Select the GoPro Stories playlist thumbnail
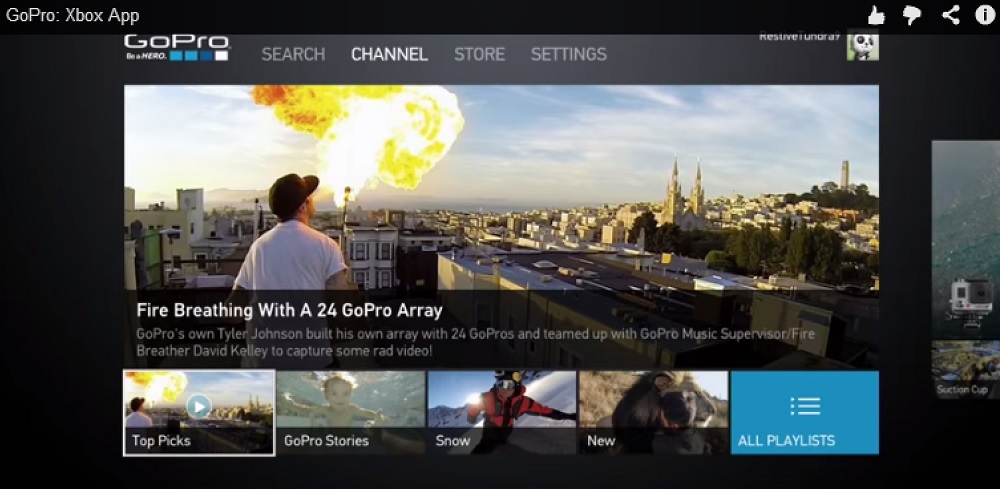This screenshot has height=489, width=1000. tap(351, 412)
